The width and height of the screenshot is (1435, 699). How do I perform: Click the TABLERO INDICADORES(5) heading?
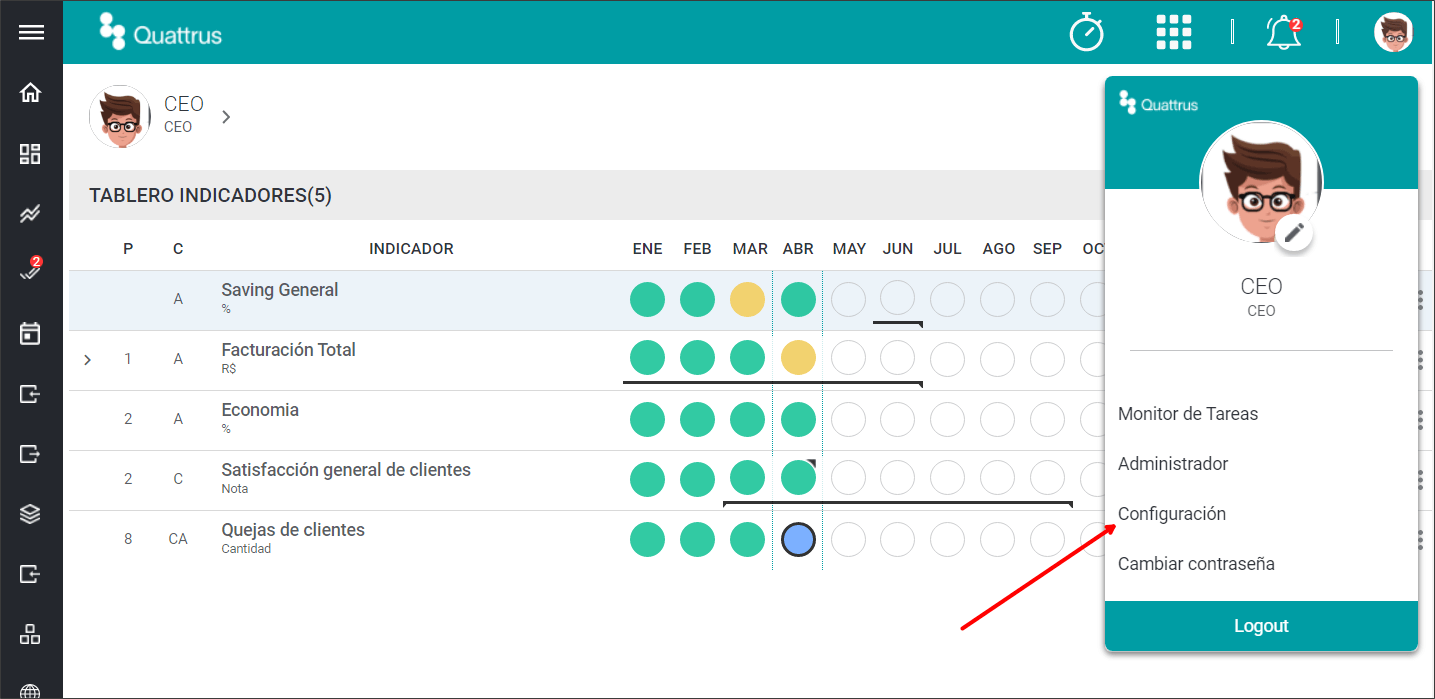tap(210, 196)
